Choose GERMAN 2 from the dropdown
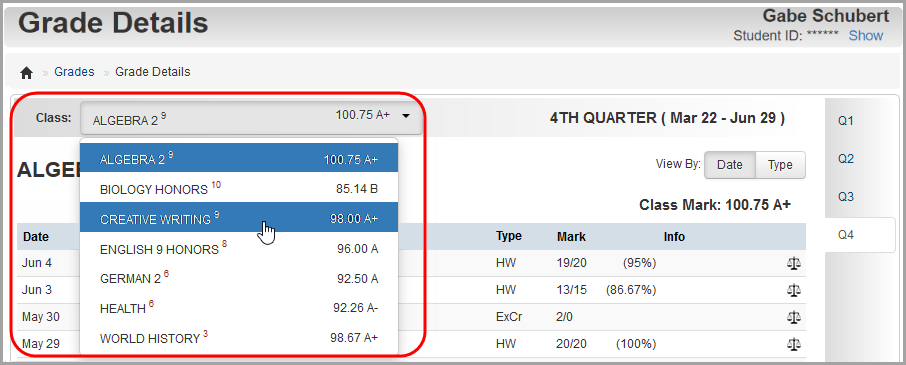 pyautogui.click(x=239, y=278)
